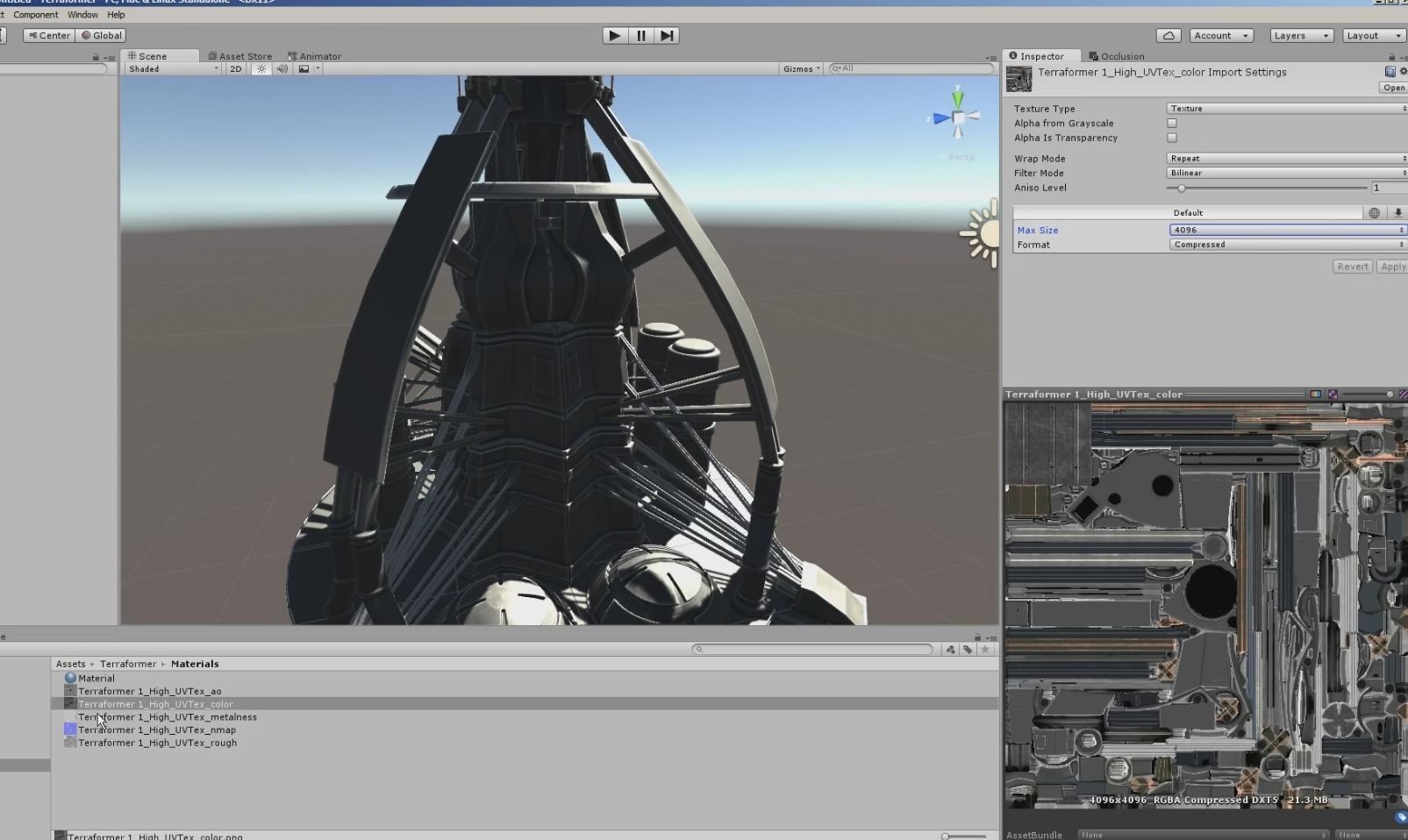This screenshot has height=840, width=1408.
Task: Click the scene search field
Action: click(x=910, y=68)
